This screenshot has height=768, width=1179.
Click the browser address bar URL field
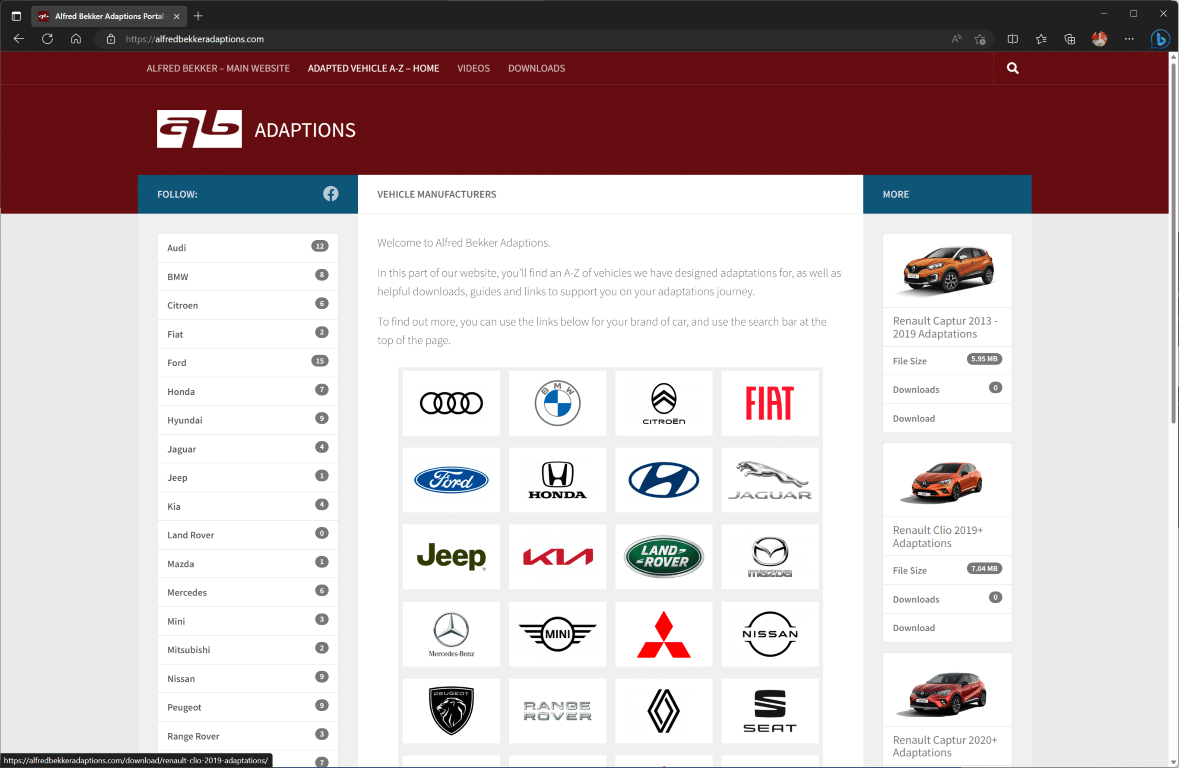[x=526, y=39]
